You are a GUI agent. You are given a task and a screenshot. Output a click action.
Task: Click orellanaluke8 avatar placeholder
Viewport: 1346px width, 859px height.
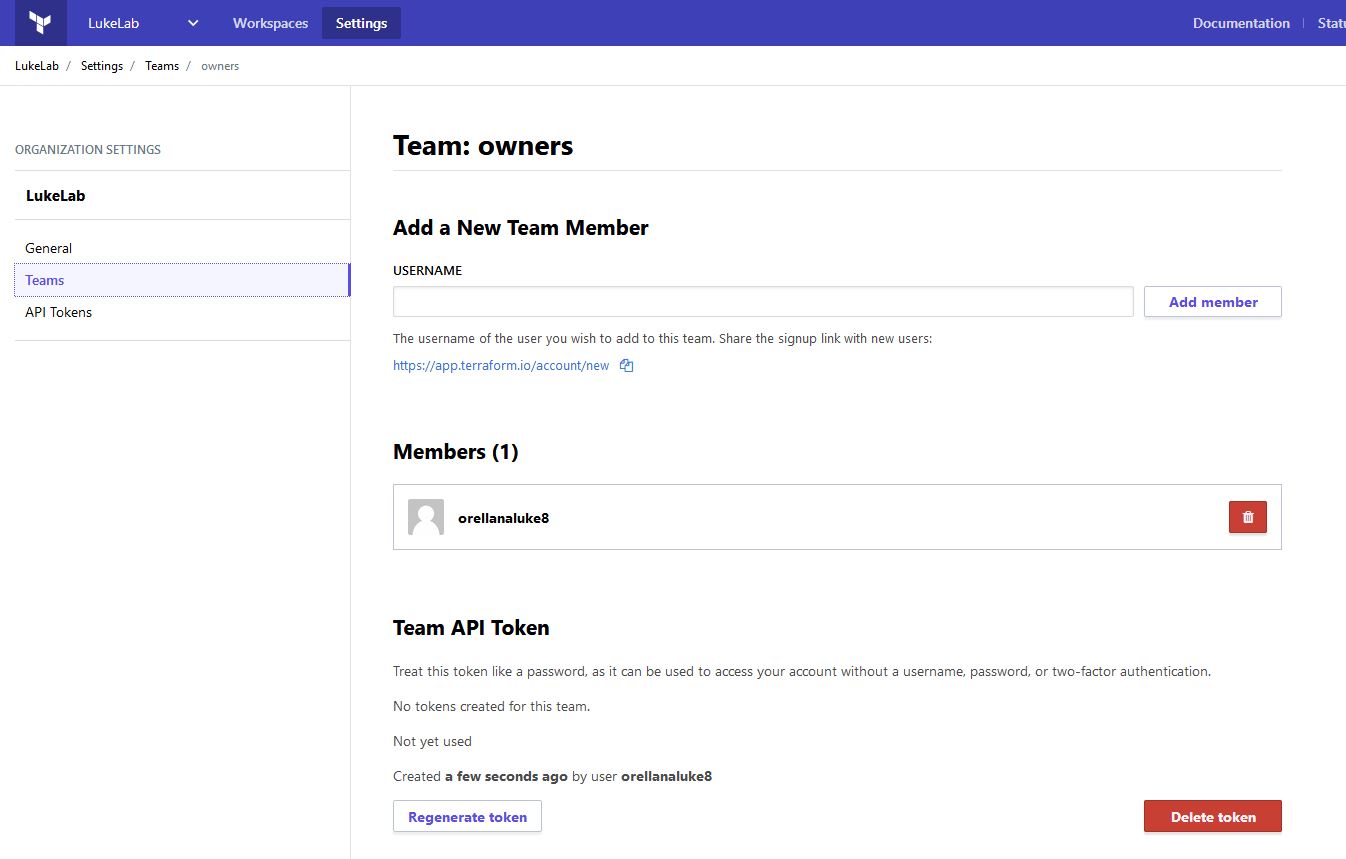[426, 517]
